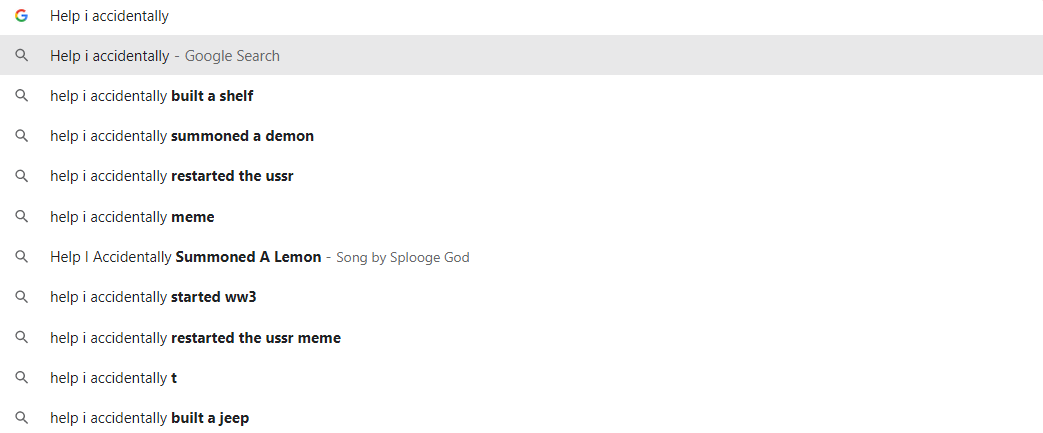Click the search icon beside 'restarted the ussr'
The height and width of the screenshot is (433, 1043).
(x=21, y=176)
